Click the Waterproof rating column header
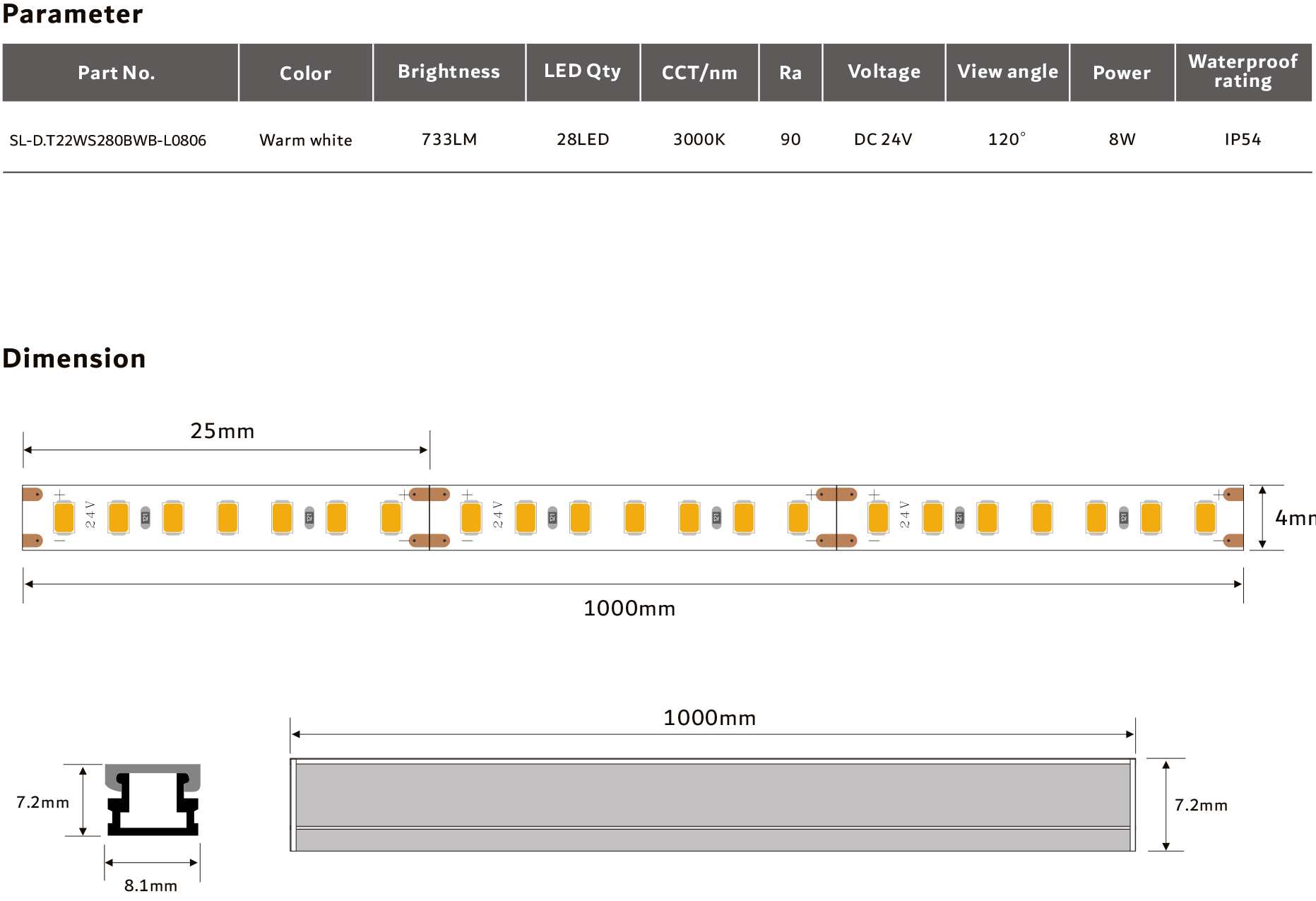Viewport: 1316px width, 901px height. tap(1243, 71)
